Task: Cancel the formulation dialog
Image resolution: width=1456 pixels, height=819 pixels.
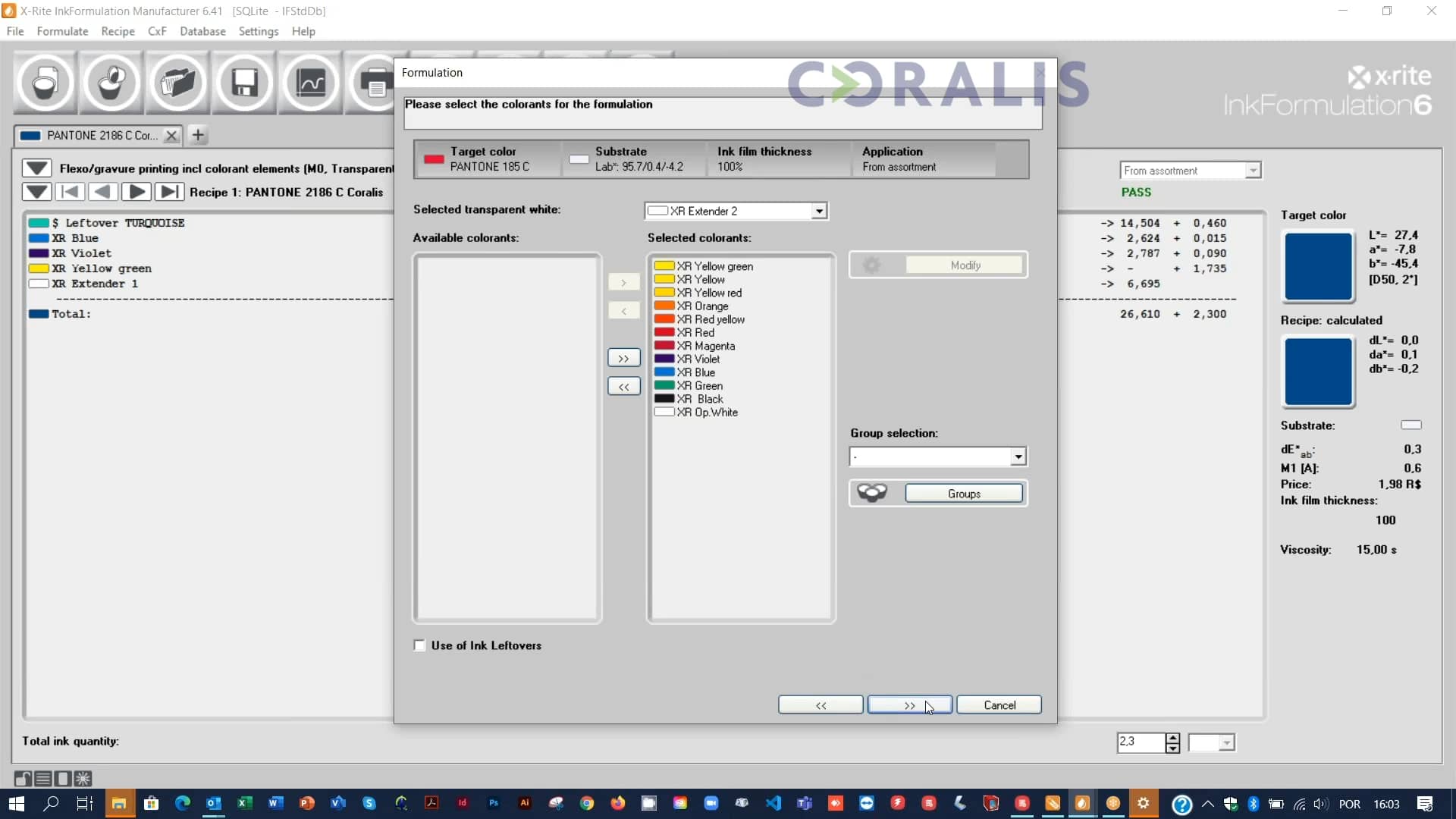Action: click(999, 704)
